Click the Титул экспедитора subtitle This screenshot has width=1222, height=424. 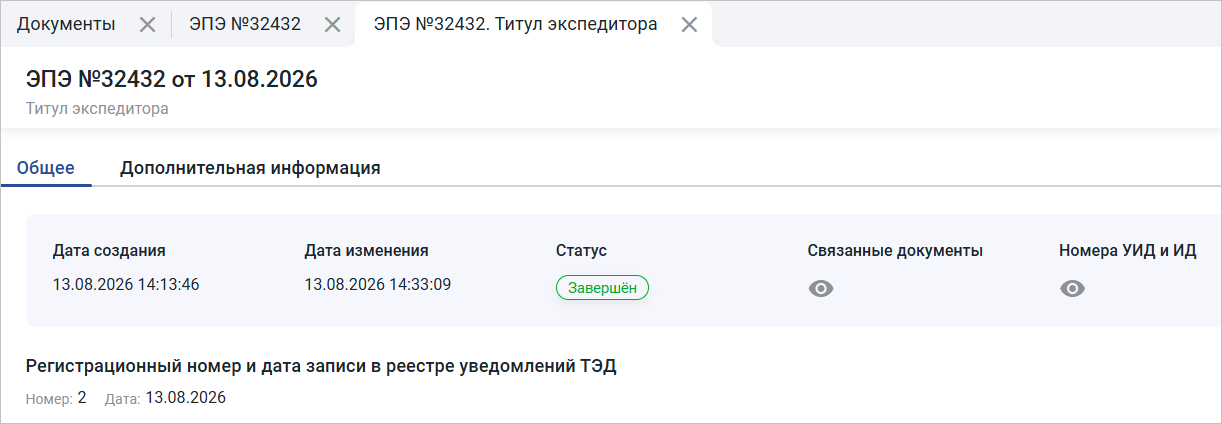[x=97, y=109]
